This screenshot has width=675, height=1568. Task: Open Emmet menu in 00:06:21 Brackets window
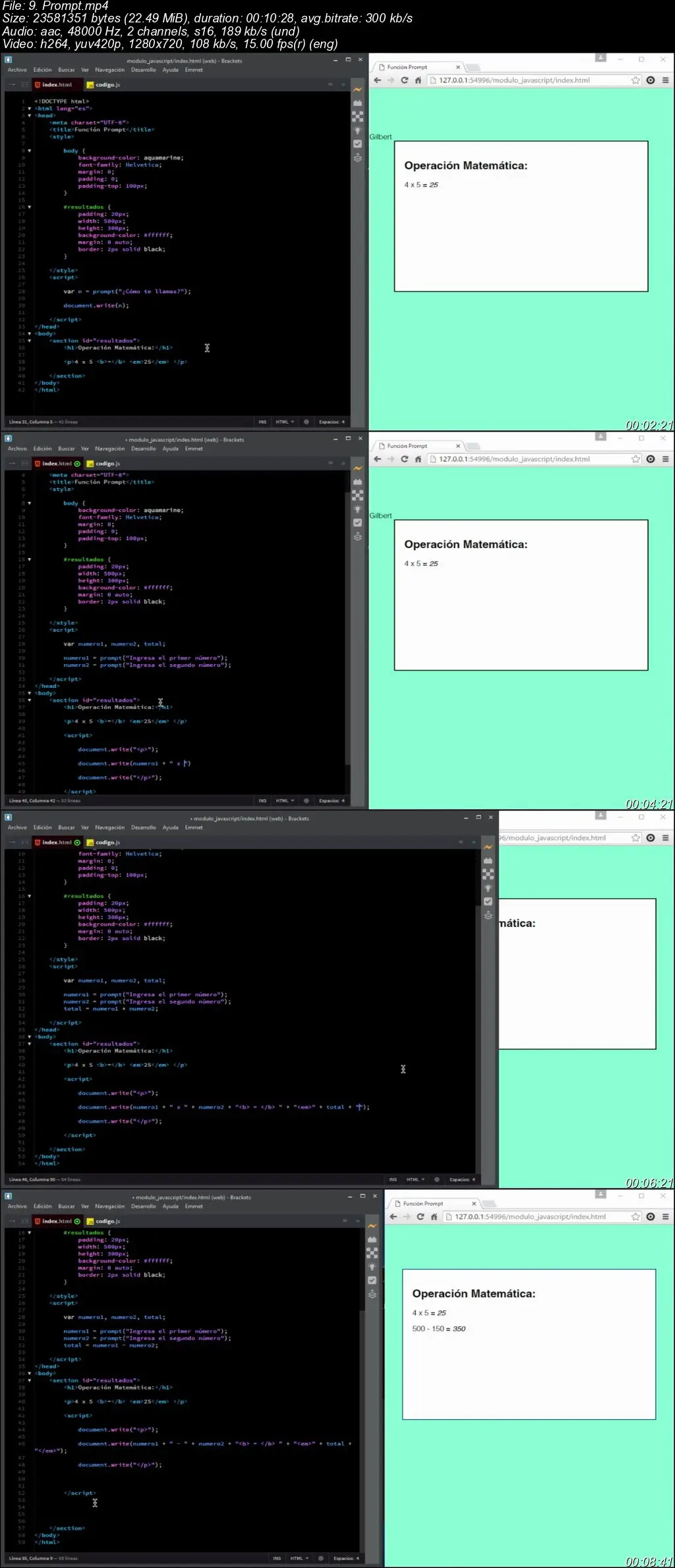point(194,827)
